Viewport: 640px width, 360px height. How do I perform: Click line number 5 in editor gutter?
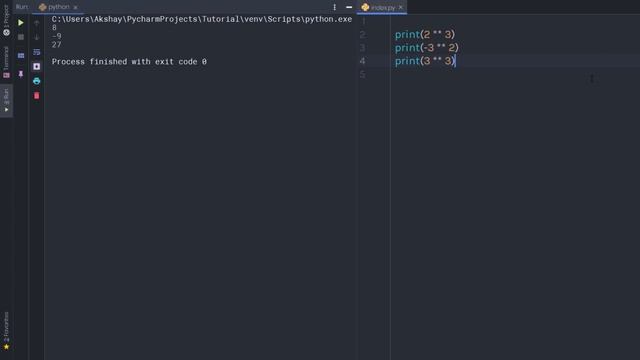(x=362, y=74)
